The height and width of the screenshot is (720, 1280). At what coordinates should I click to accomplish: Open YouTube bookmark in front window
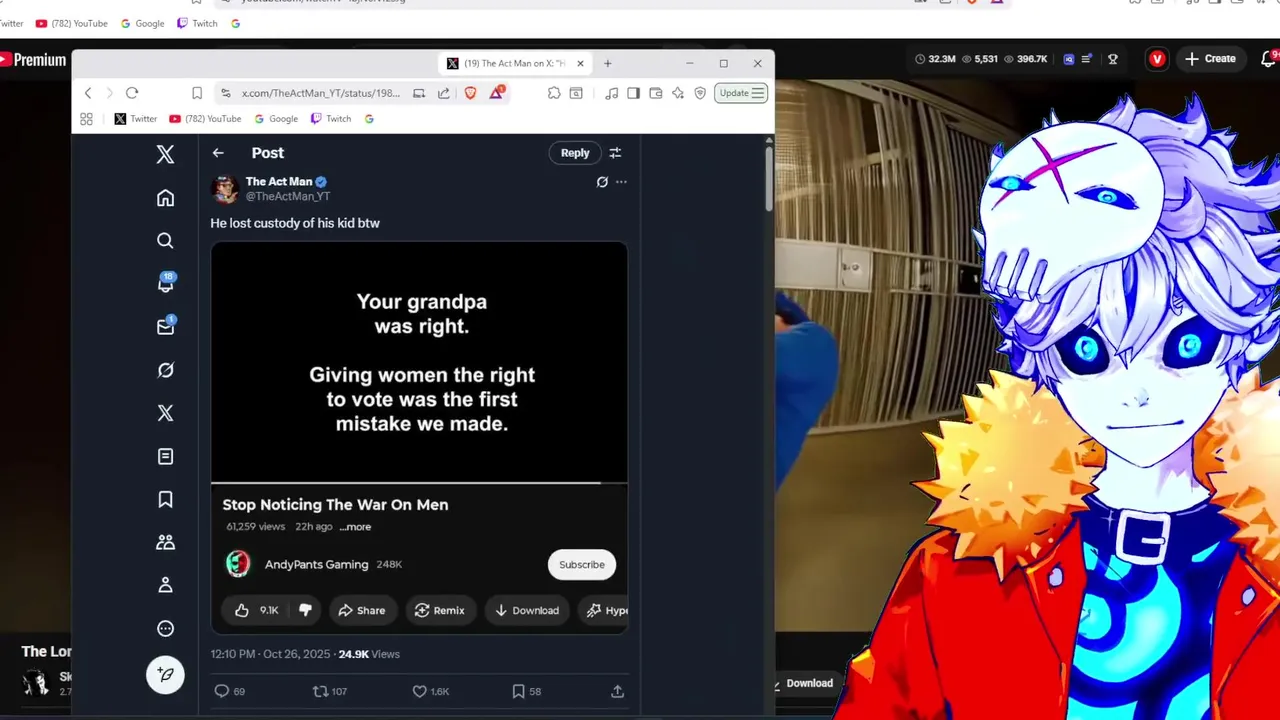[x=205, y=119]
